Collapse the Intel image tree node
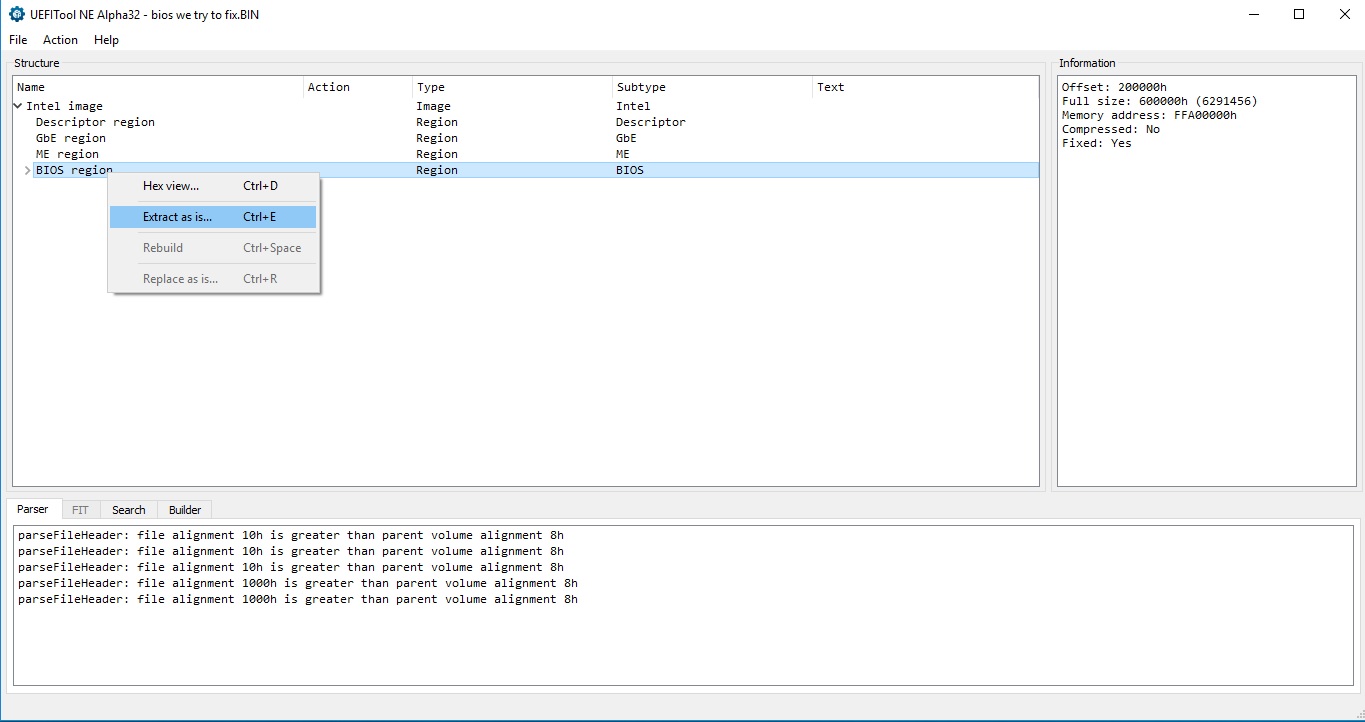Image resolution: width=1365 pixels, height=722 pixels. [18, 106]
